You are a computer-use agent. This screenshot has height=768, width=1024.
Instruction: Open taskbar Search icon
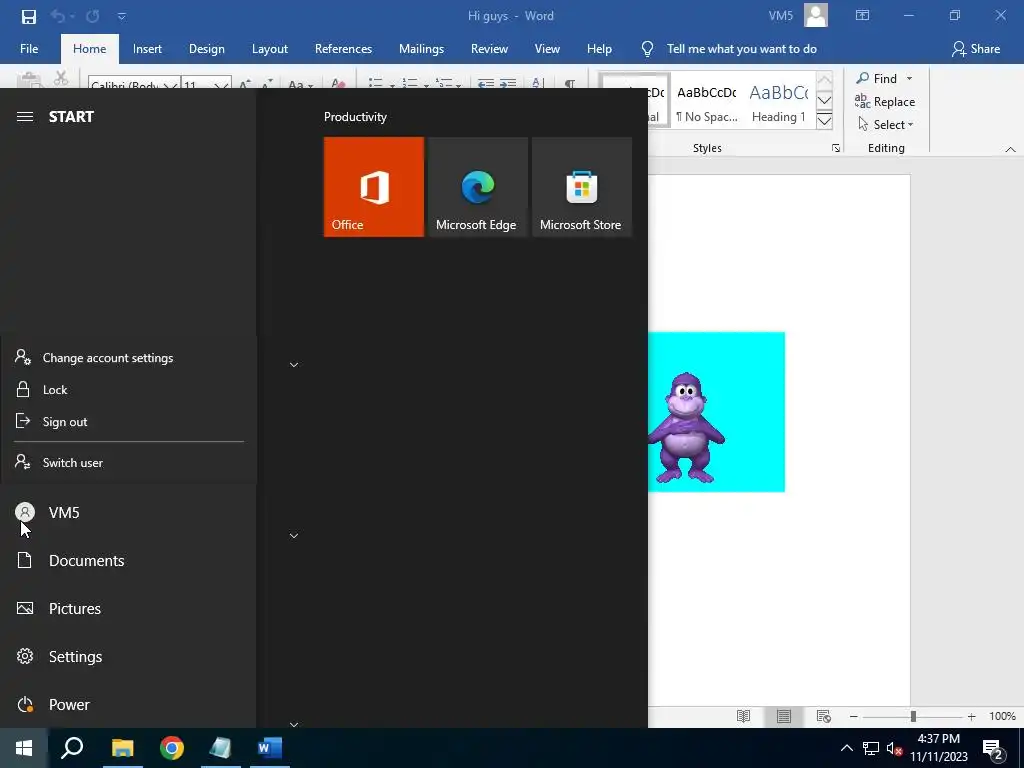[72, 748]
